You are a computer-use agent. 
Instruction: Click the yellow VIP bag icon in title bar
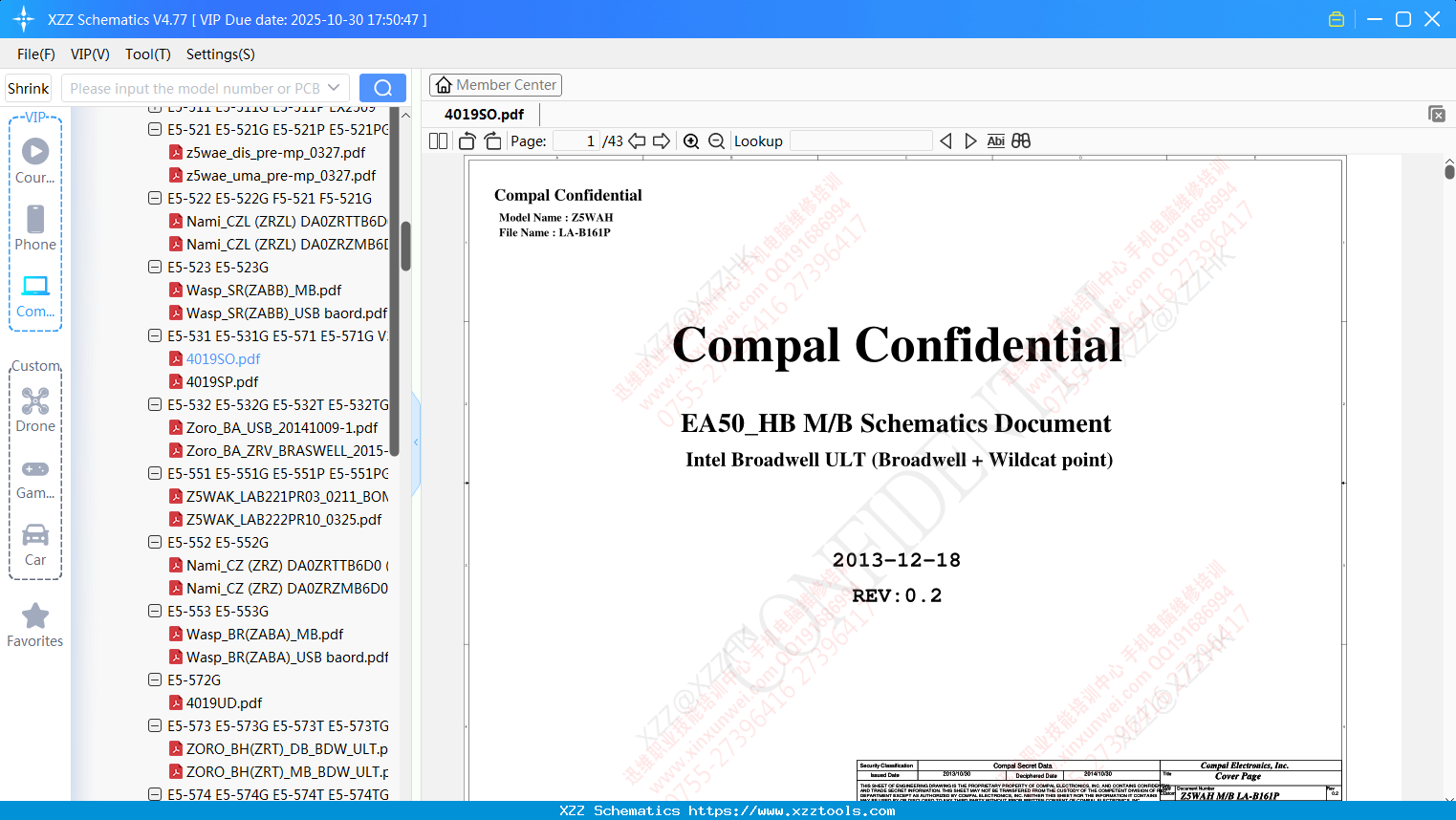(x=1336, y=19)
